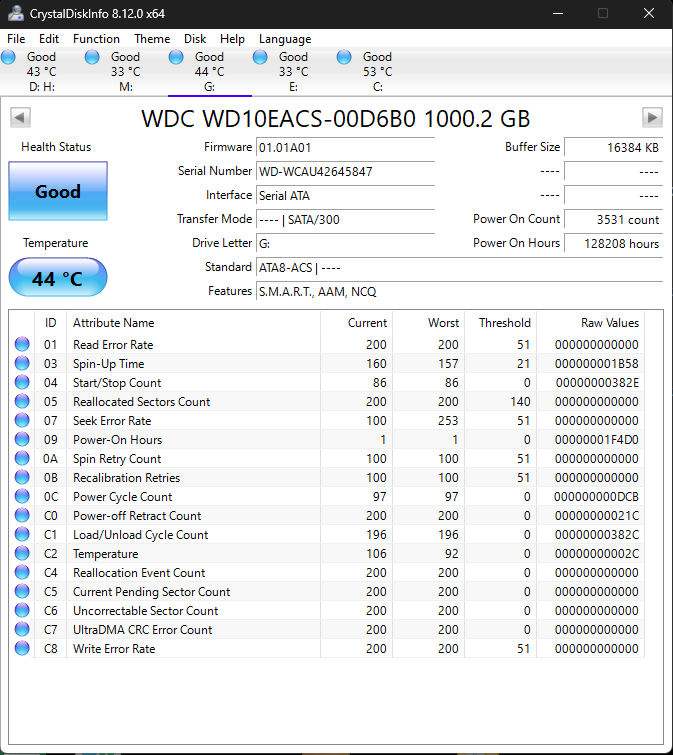673x755 pixels.
Task: Click status orb for UltraDMA CRC Error Count
Action: tap(22, 629)
